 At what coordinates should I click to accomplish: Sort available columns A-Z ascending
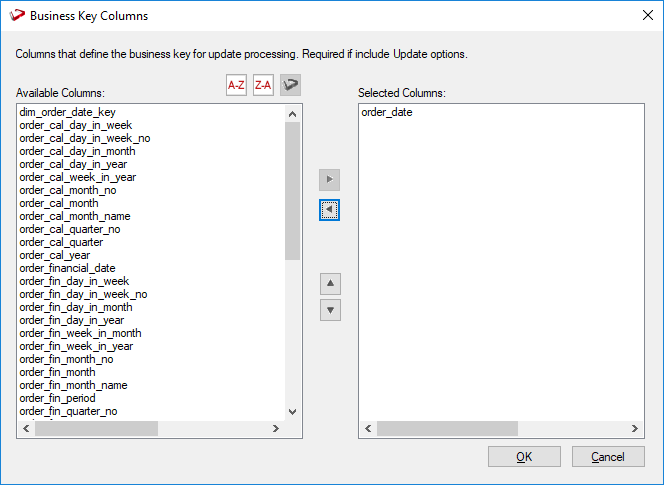point(236,86)
